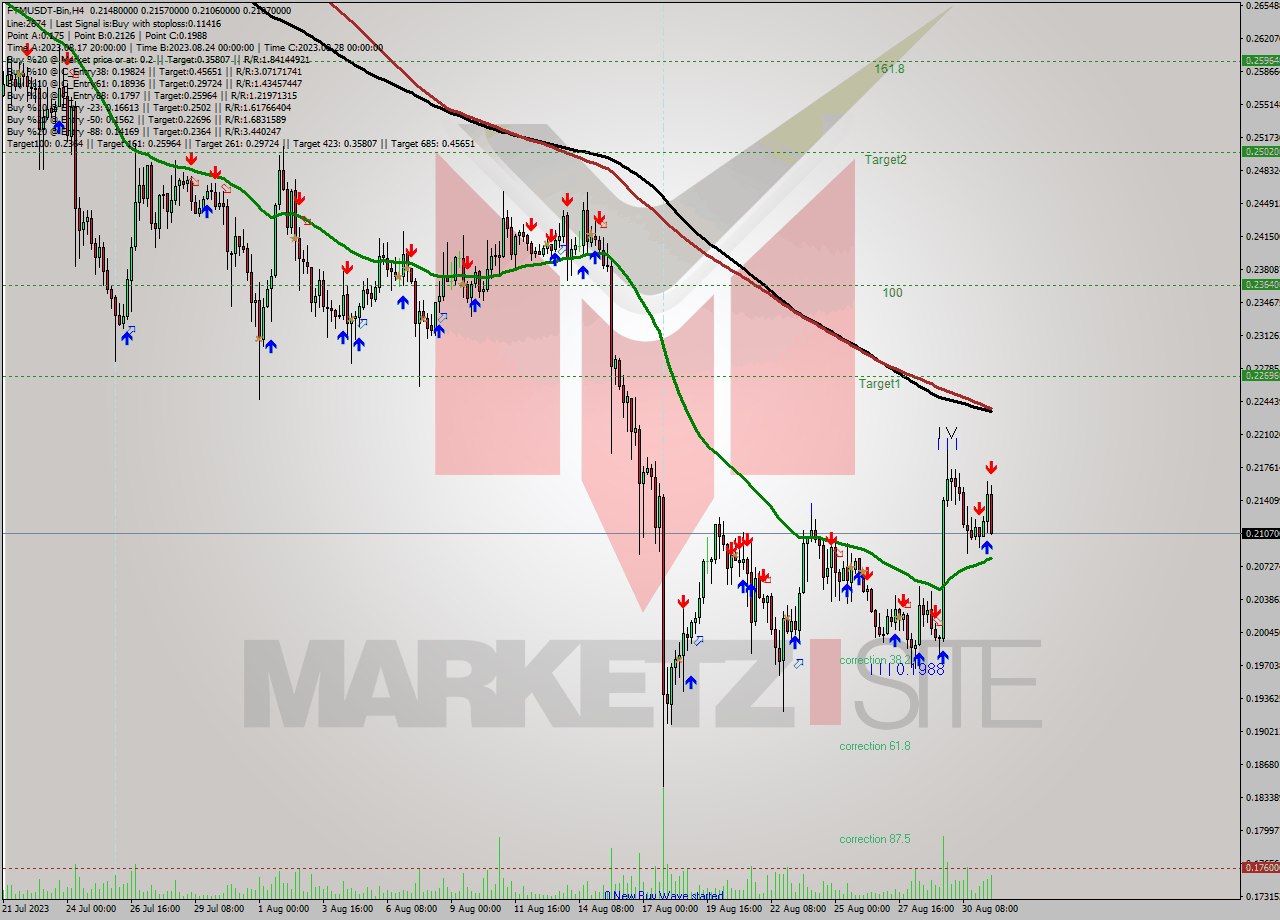Click the '26 Jul 16:00' time axis label
The height and width of the screenshot is (920, 1280).
(155, 909)
